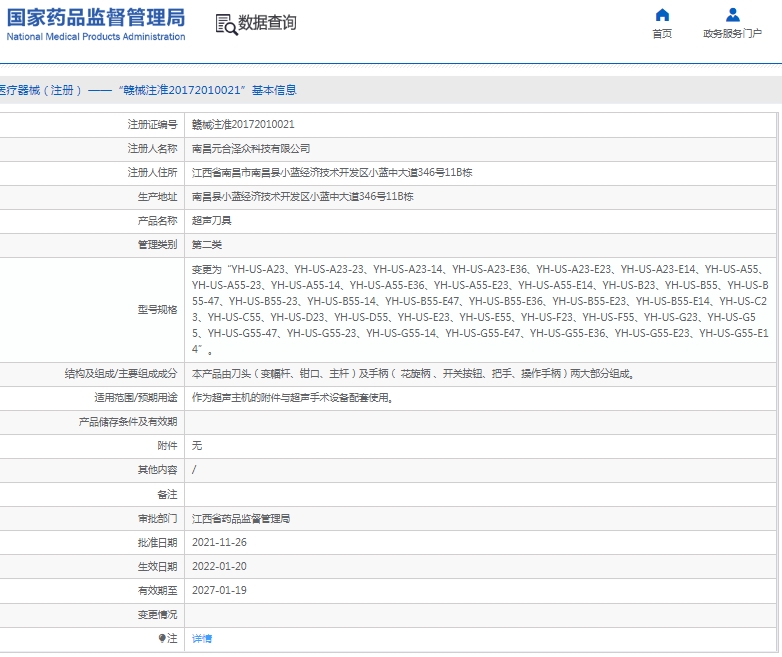This screenshot has height=657, width=782.
Task: Click the 附件 value 无
Action: [x=197, y=445]
